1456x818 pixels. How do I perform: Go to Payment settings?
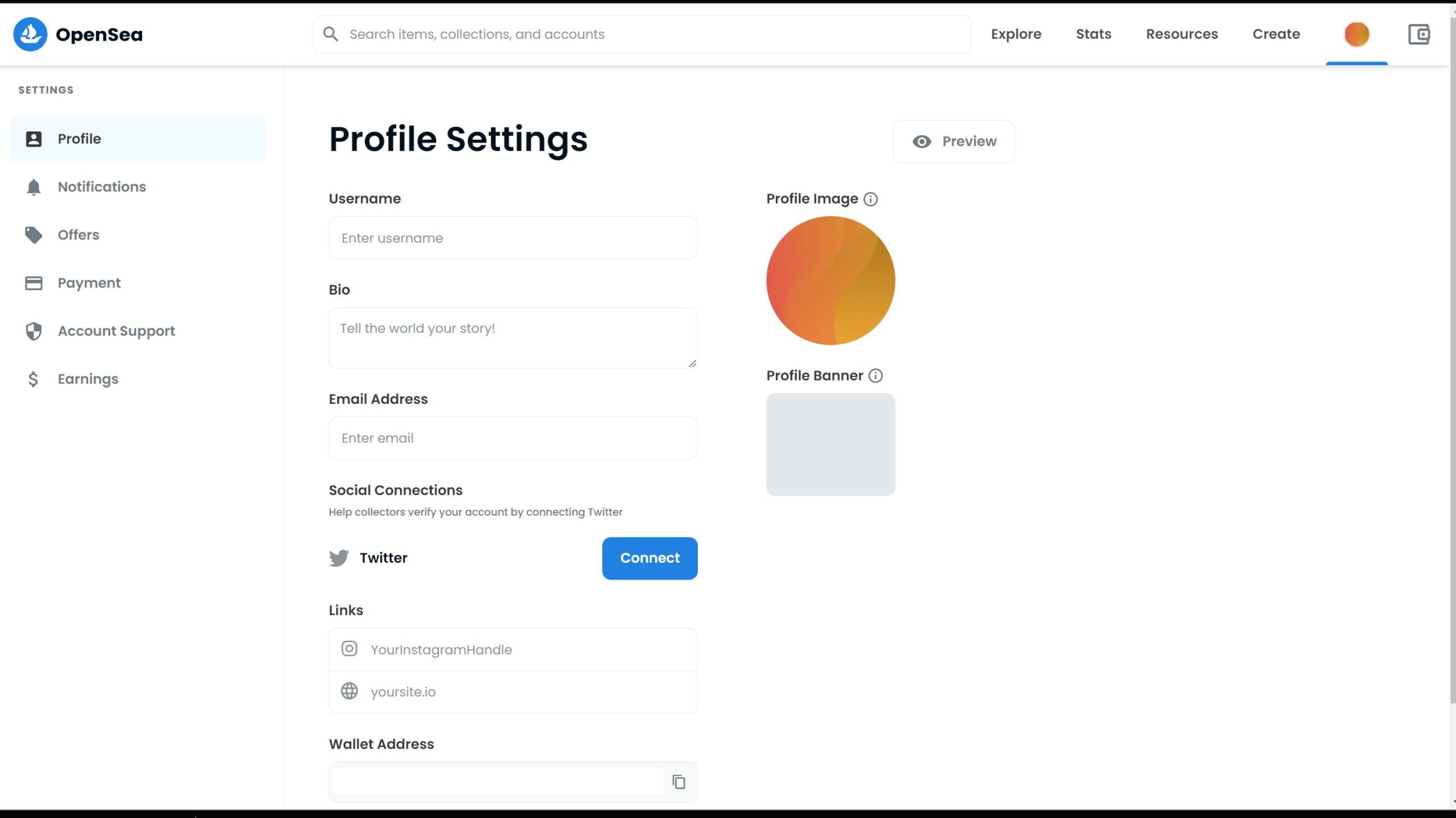point(89,283)
